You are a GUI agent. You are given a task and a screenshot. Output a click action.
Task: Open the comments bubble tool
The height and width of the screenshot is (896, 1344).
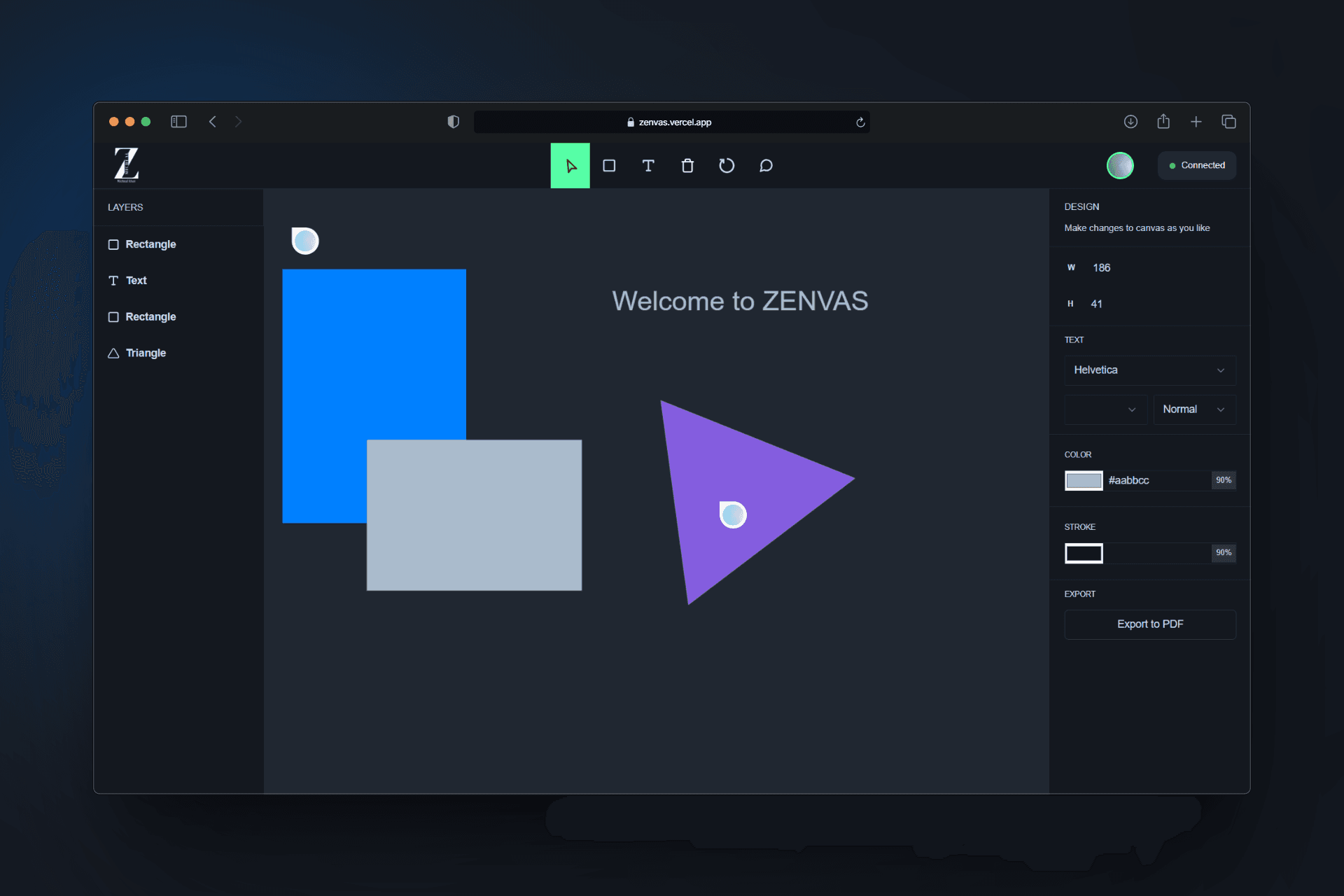766,166
